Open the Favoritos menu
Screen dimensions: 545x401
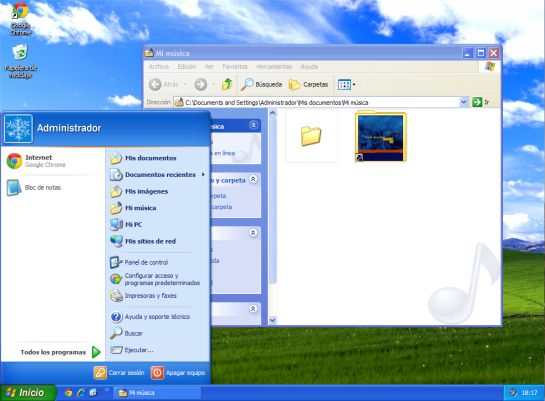235,67
